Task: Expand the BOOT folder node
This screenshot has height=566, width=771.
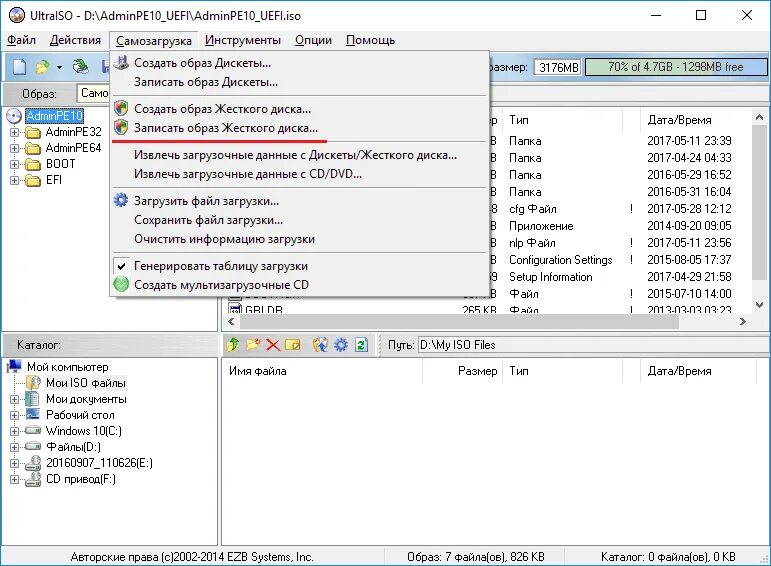Action: click(14, 164)
